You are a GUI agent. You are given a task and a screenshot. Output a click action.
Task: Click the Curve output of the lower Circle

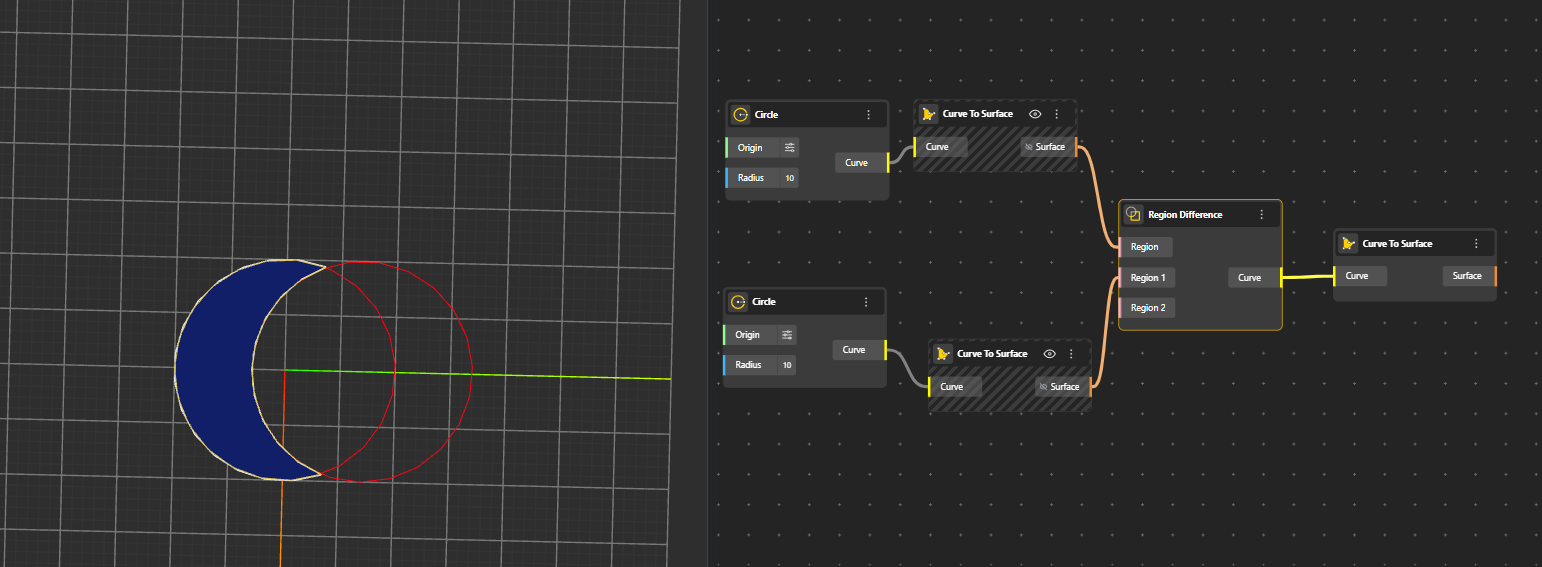858,349
